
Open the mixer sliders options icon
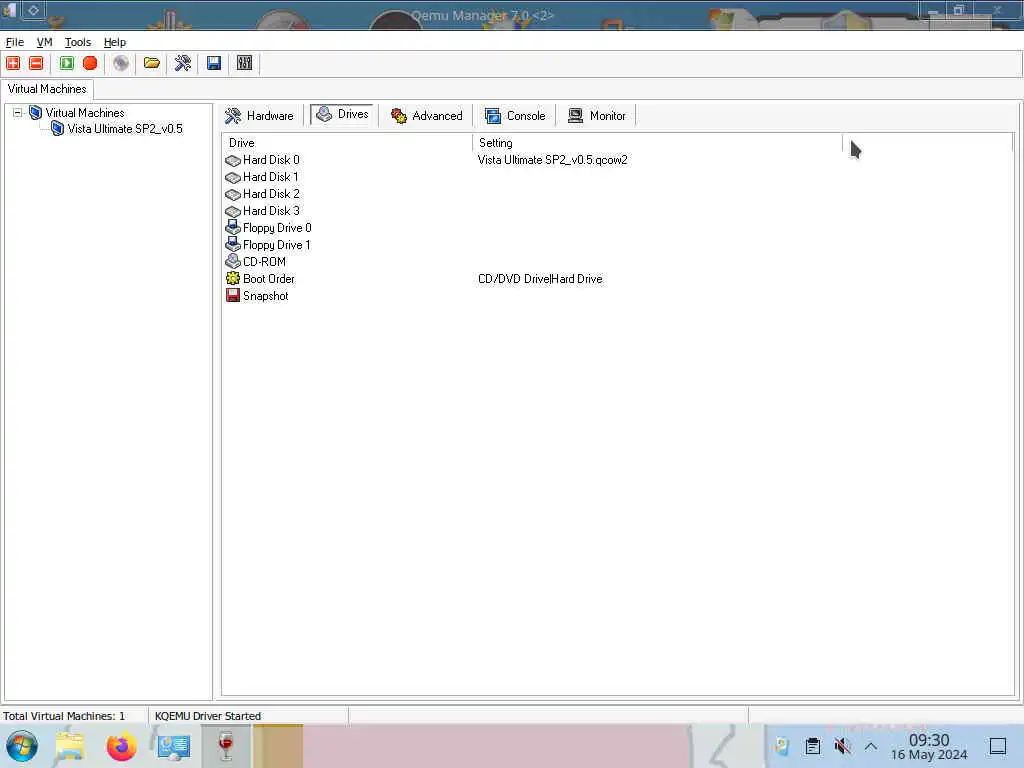[x=244, y=63]
